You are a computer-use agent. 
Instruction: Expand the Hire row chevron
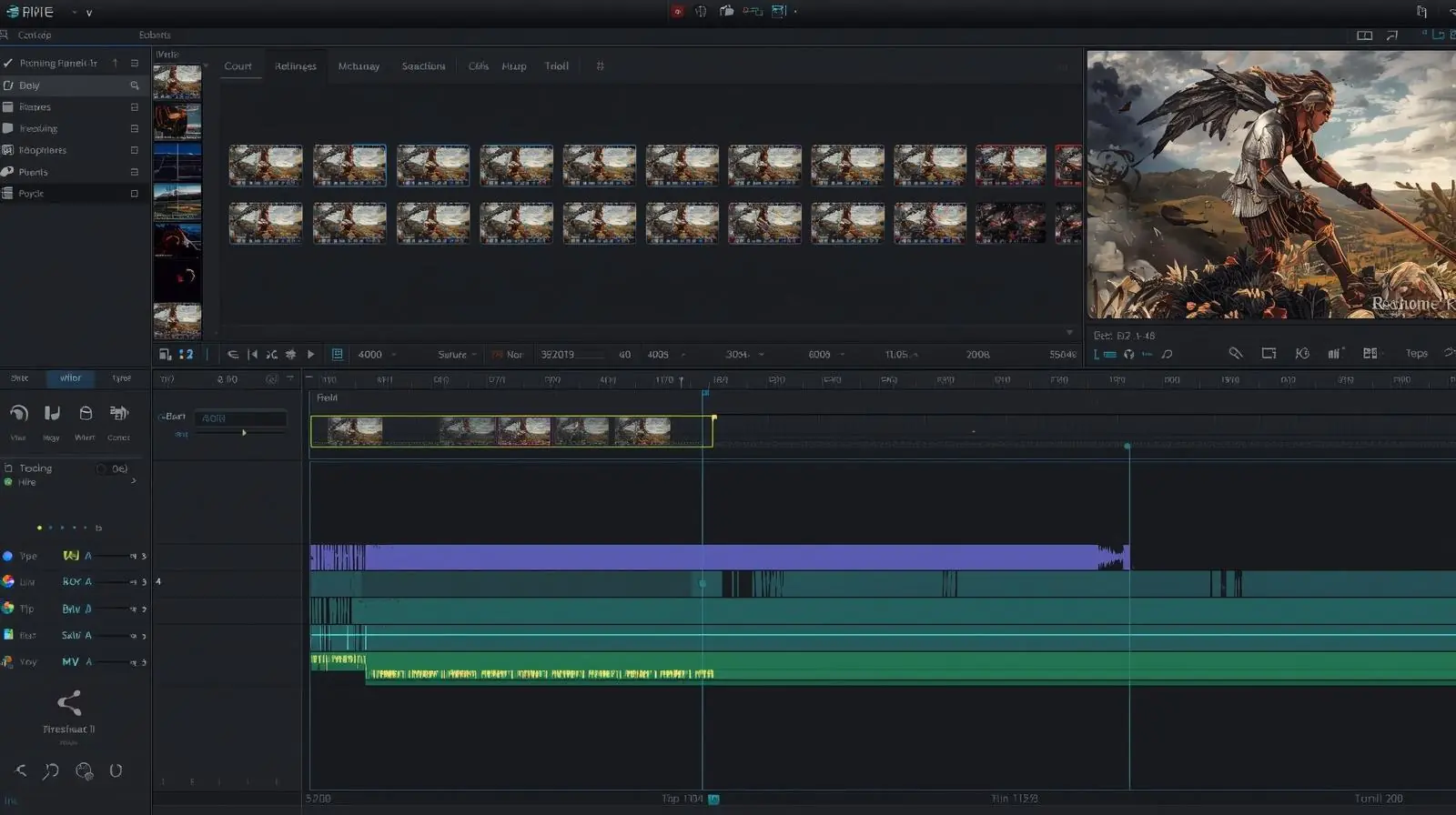pos(134,481)
